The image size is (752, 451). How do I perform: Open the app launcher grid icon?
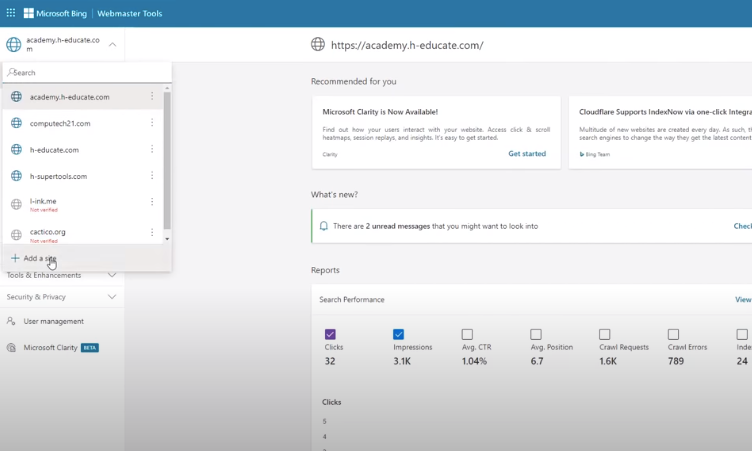(x=11, y=13)
